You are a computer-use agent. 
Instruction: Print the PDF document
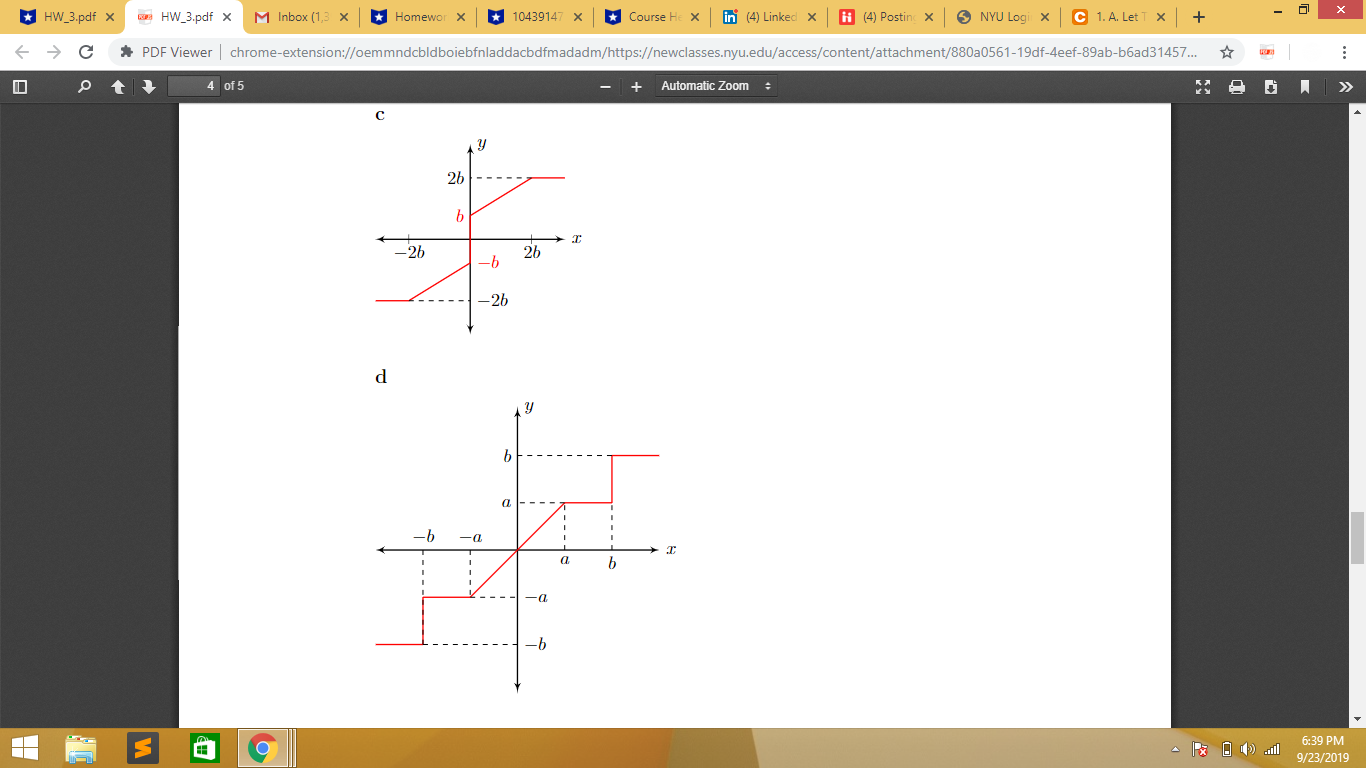1237,86
